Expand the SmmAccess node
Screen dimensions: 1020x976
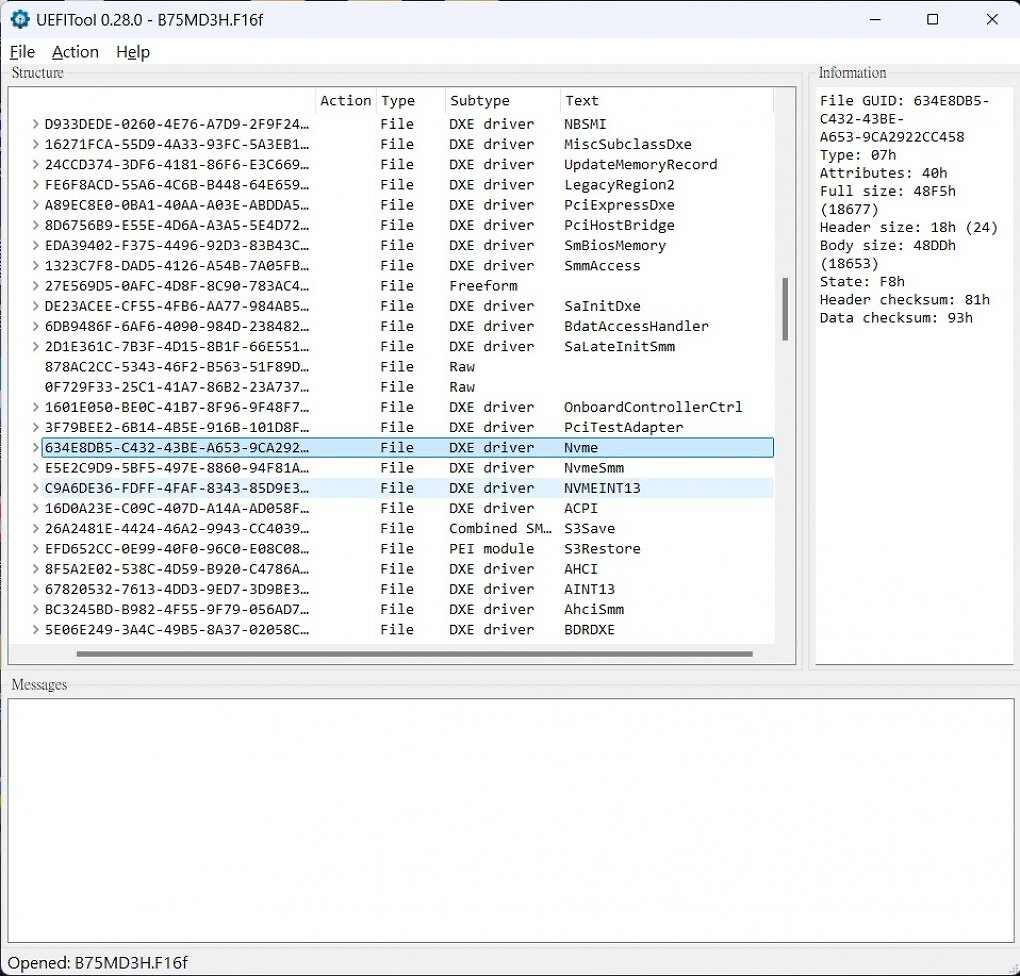point(36,265)
